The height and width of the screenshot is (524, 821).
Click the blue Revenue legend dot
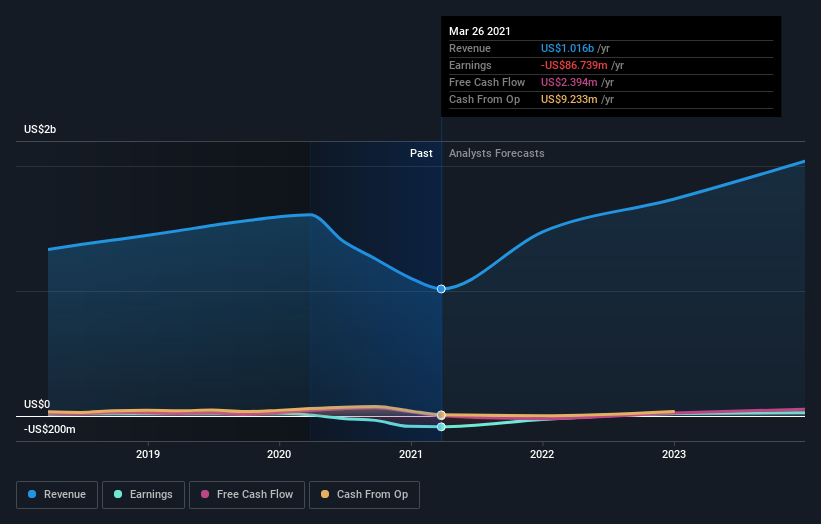[32, 494]
